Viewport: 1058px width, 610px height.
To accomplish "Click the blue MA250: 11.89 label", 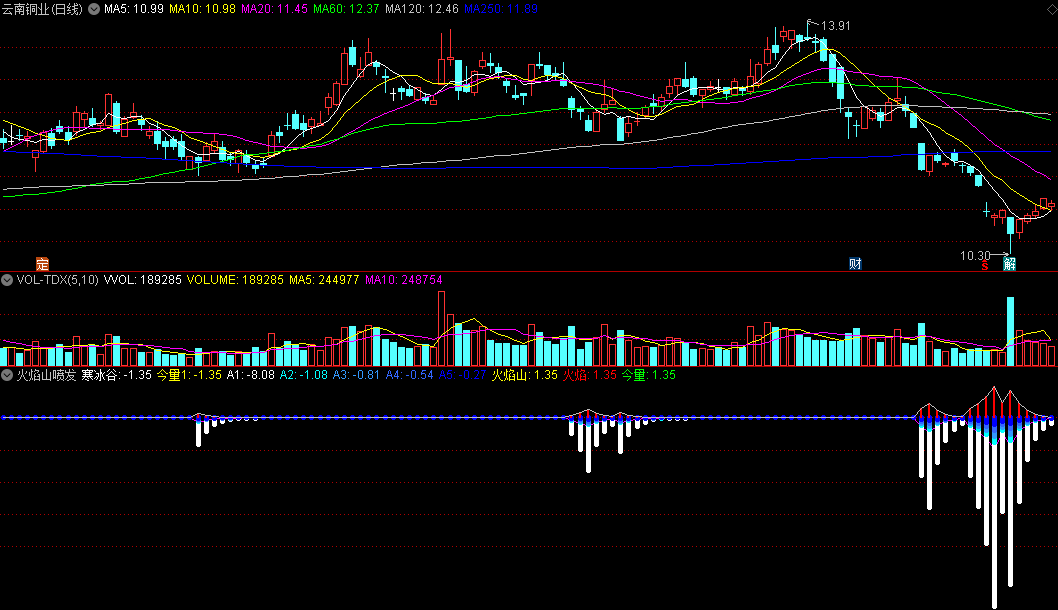I will tap(501, 9).
